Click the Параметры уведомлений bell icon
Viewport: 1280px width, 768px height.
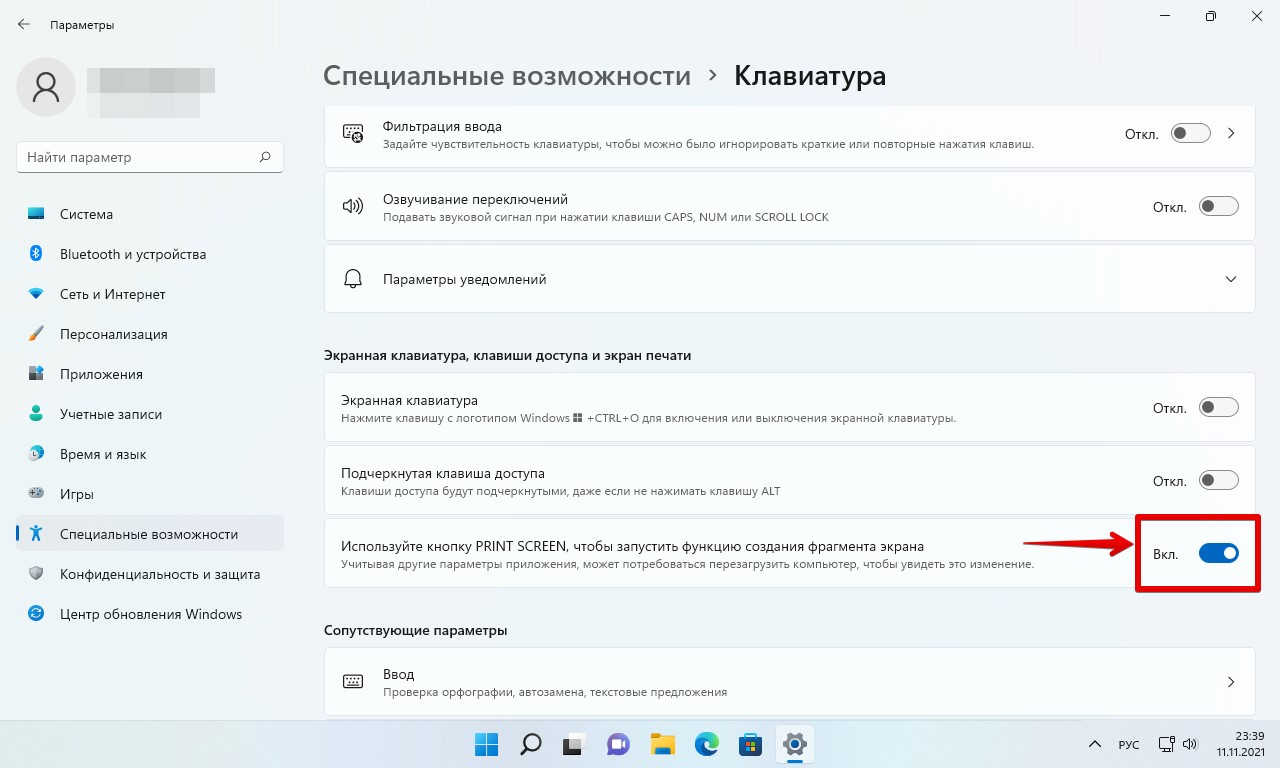353,280
